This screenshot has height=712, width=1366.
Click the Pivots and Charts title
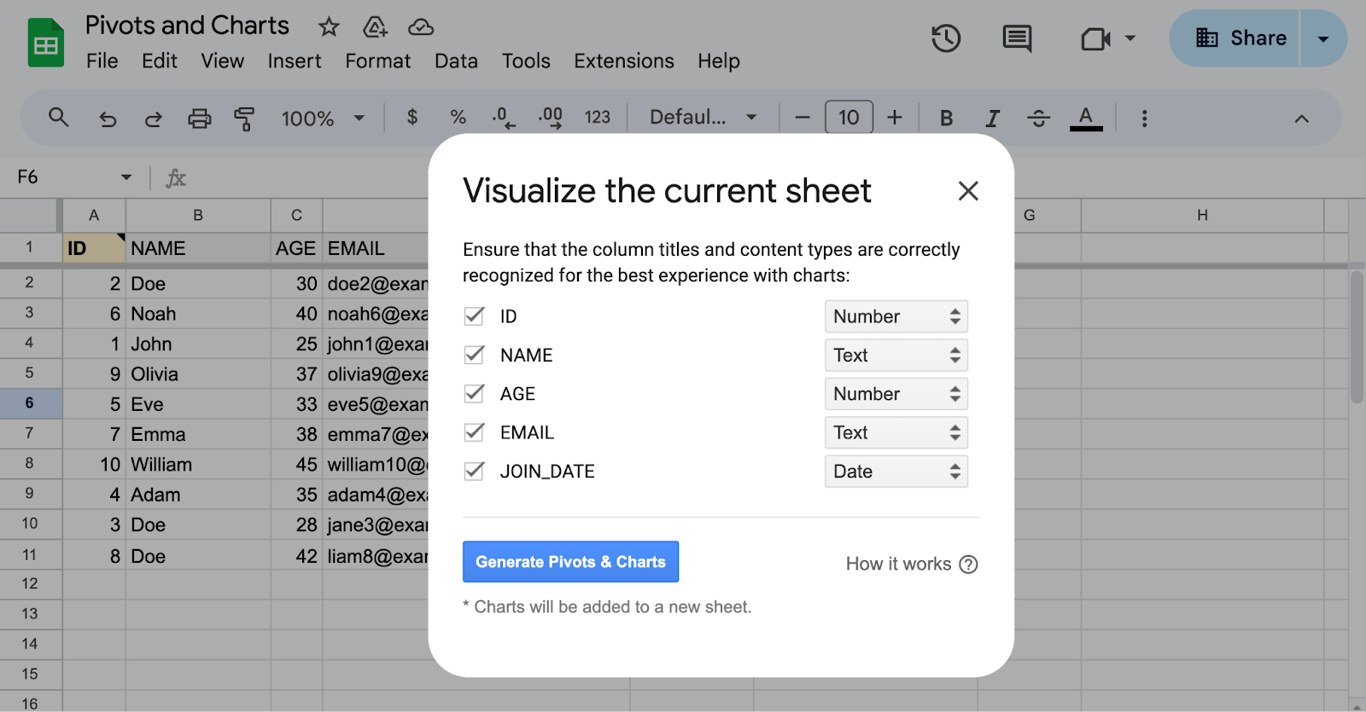187,26
